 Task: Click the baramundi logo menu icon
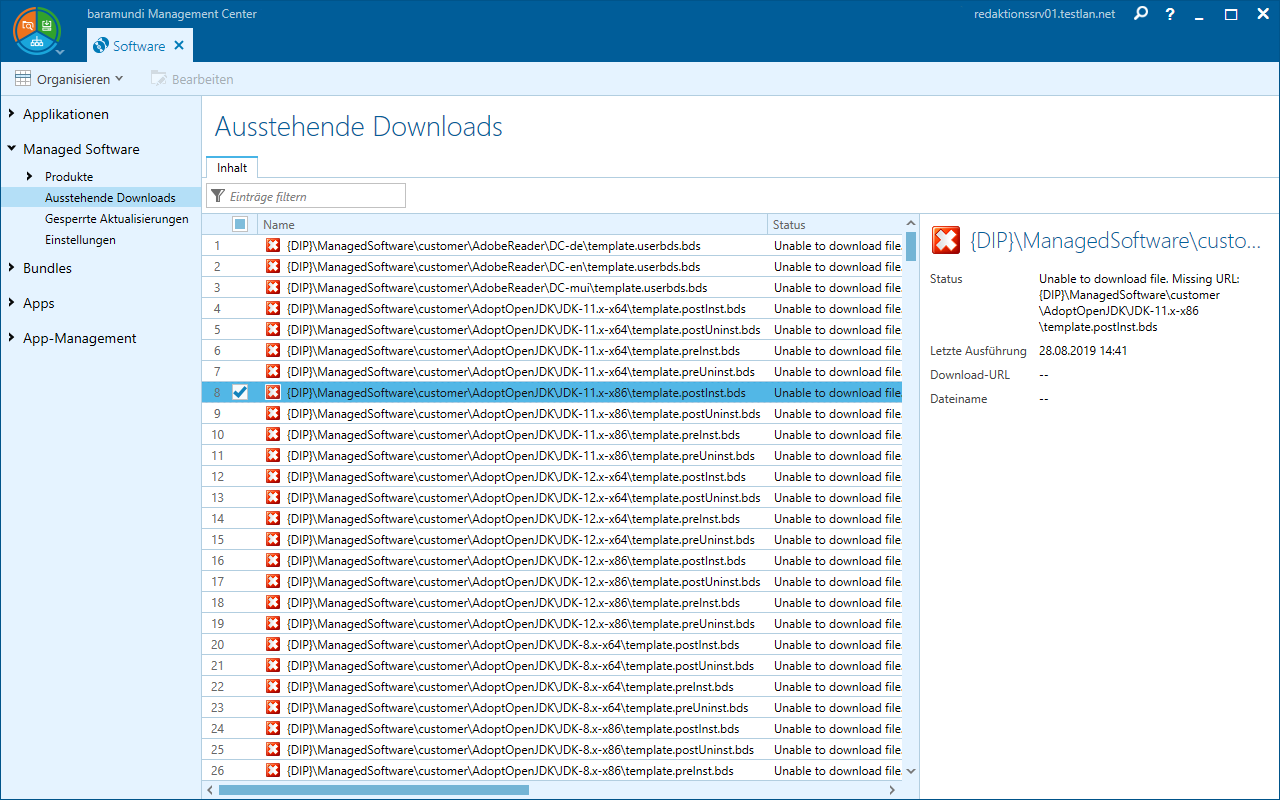coord(37,30)
